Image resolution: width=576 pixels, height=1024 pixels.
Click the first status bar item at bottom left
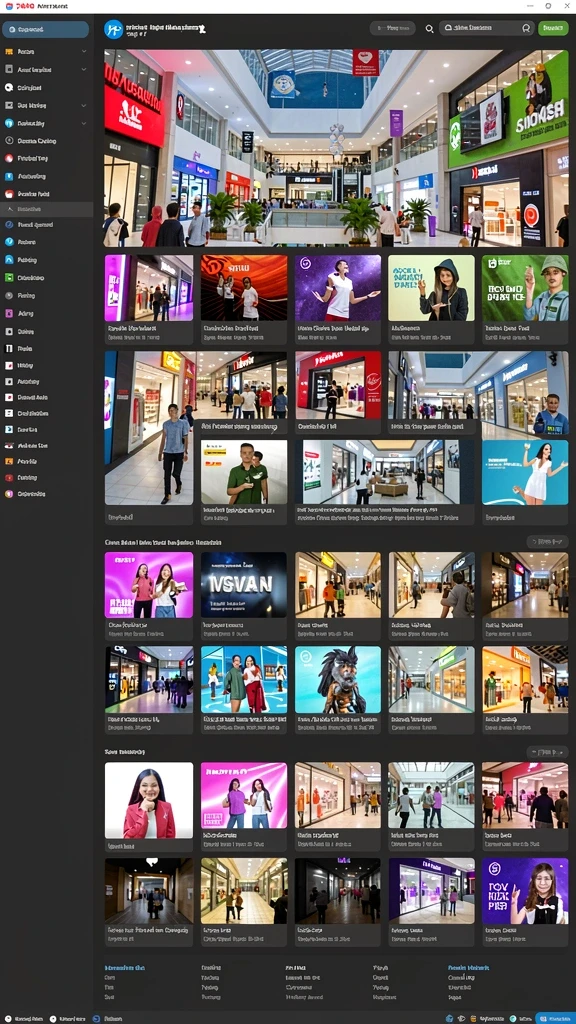coord(24,1018)
